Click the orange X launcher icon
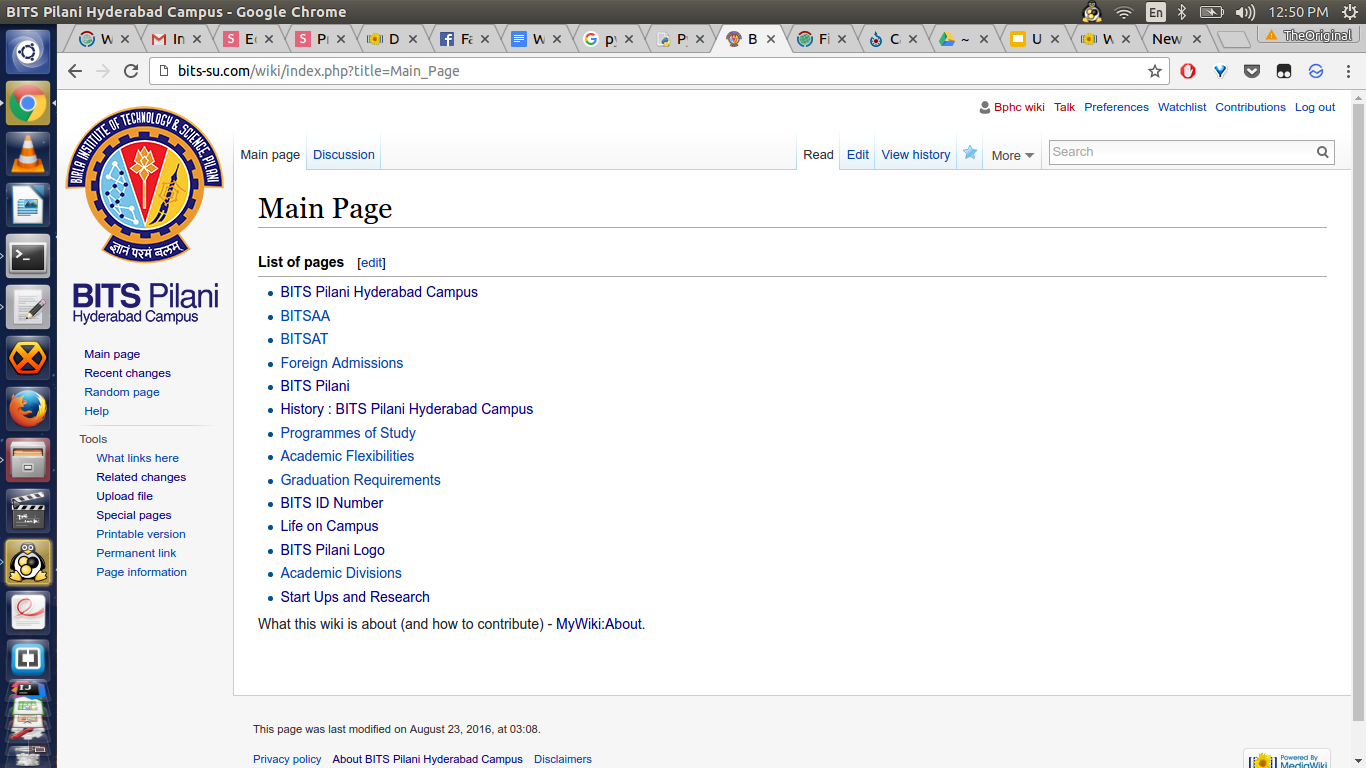Screen dimensions: 1366x768 (28, 358)
